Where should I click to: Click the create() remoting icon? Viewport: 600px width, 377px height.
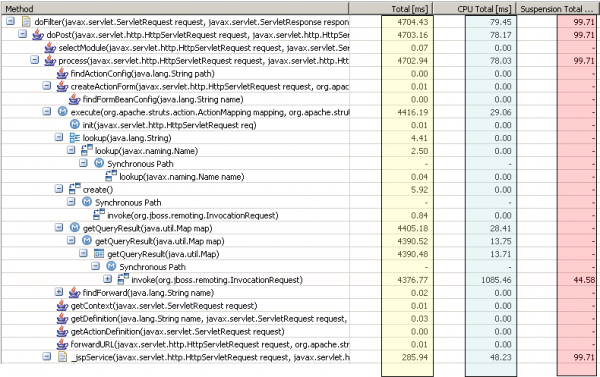click(x=75, y=189)
